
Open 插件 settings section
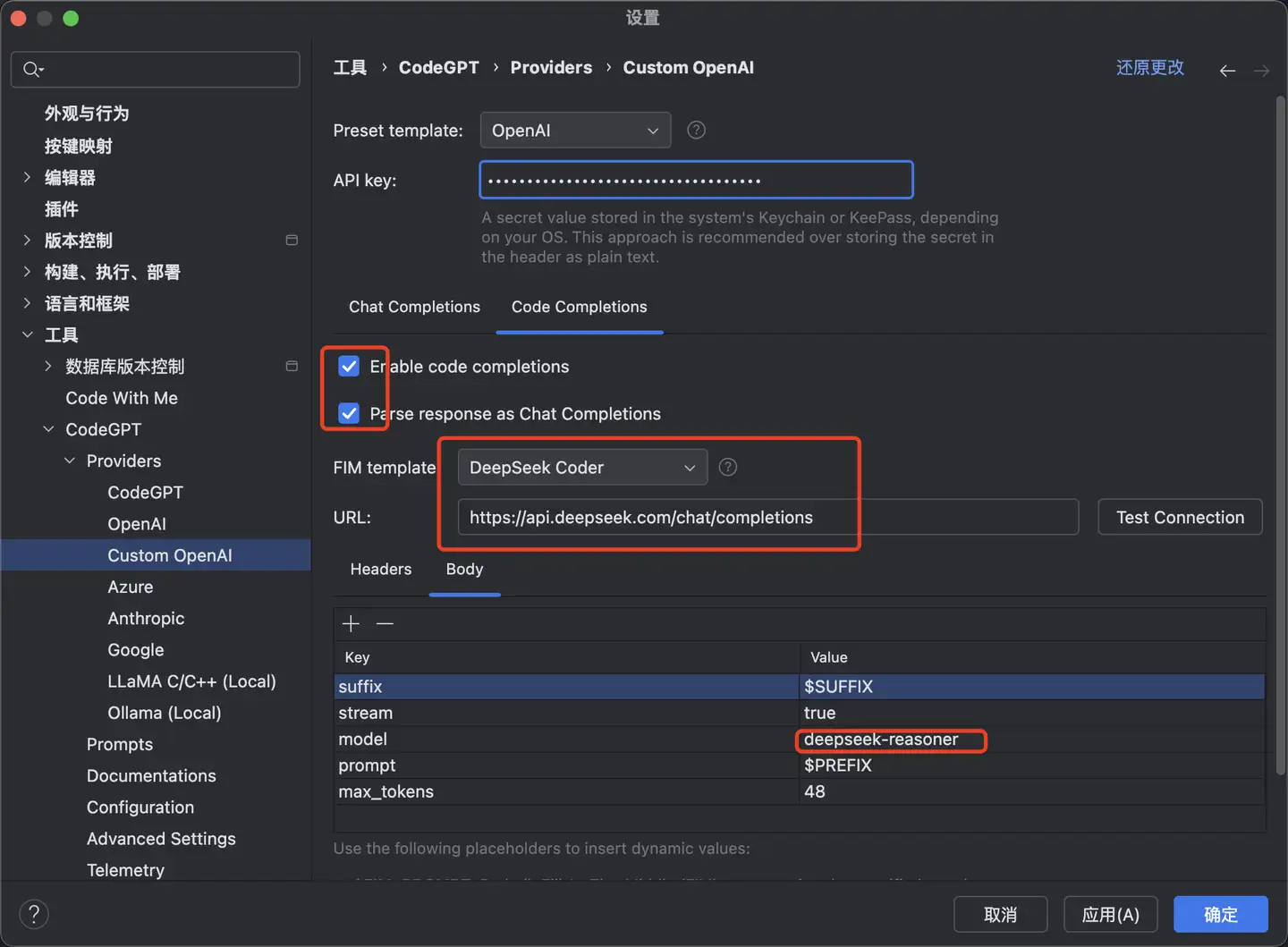(62, 209)
